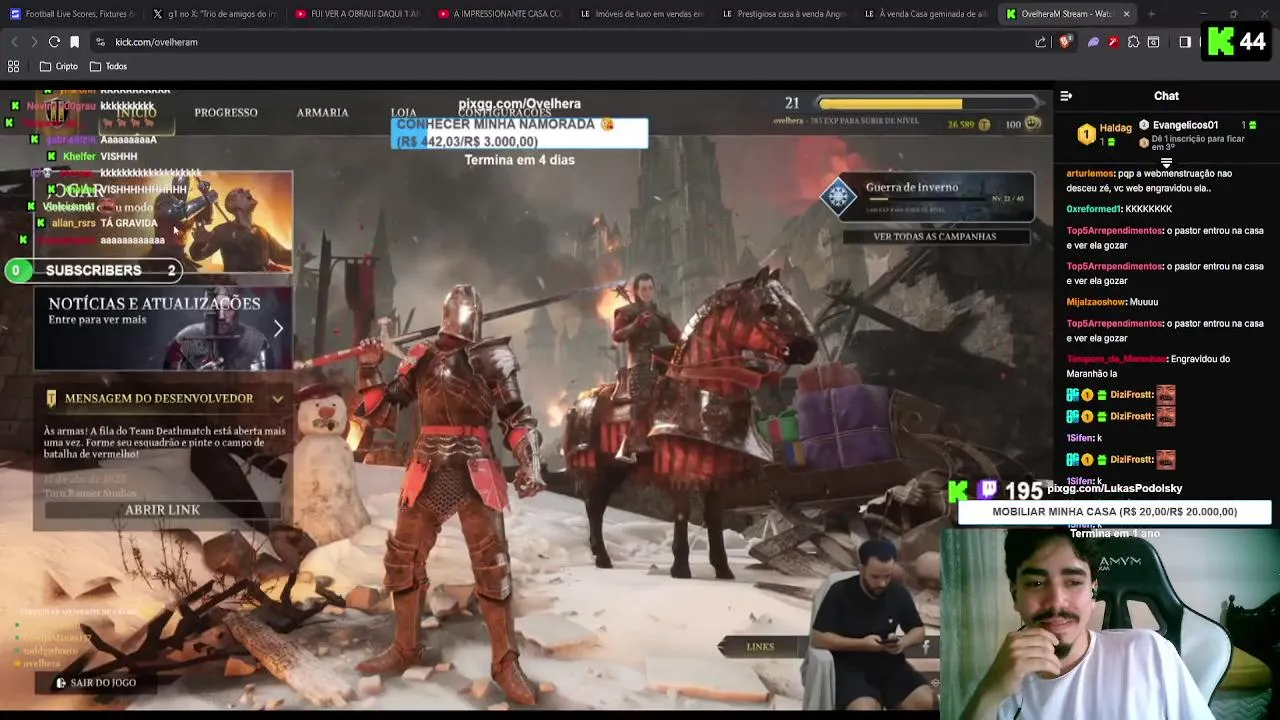The height and width of the screenshot is (720, 1280).
Task: Collapse Mensagem do Desenvolvedor chevron
Action: (277, 399)
